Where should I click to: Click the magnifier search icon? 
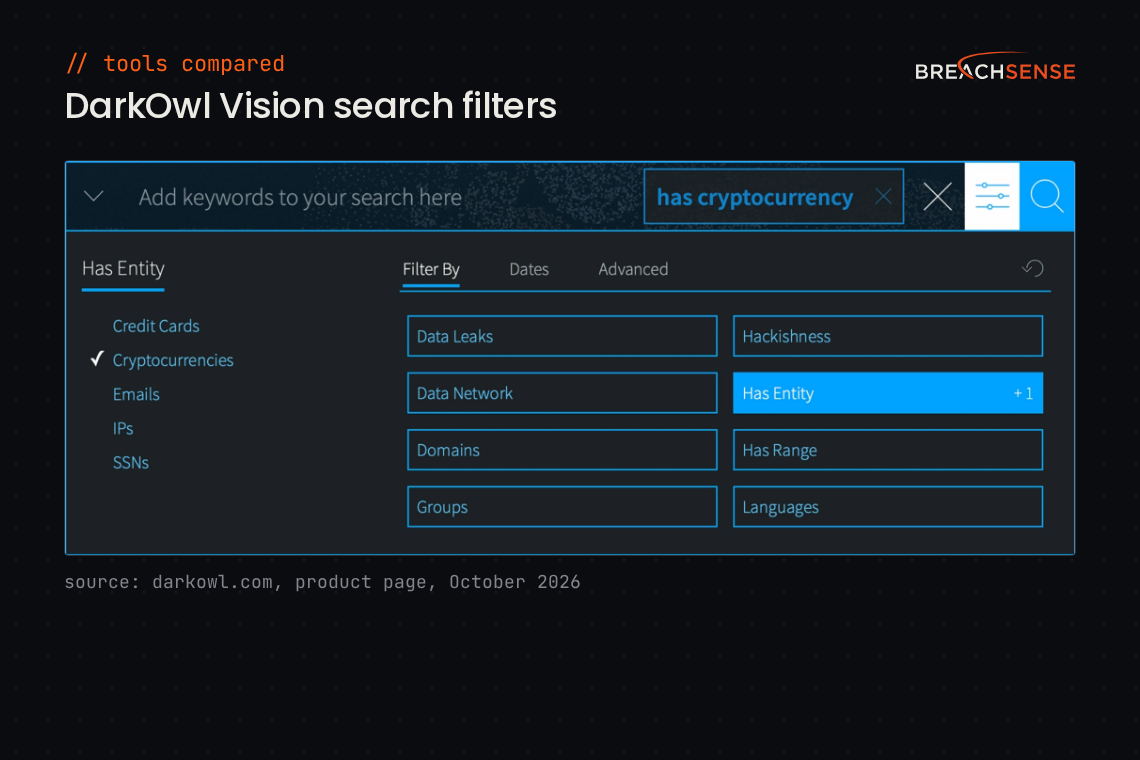point(1047,196)
